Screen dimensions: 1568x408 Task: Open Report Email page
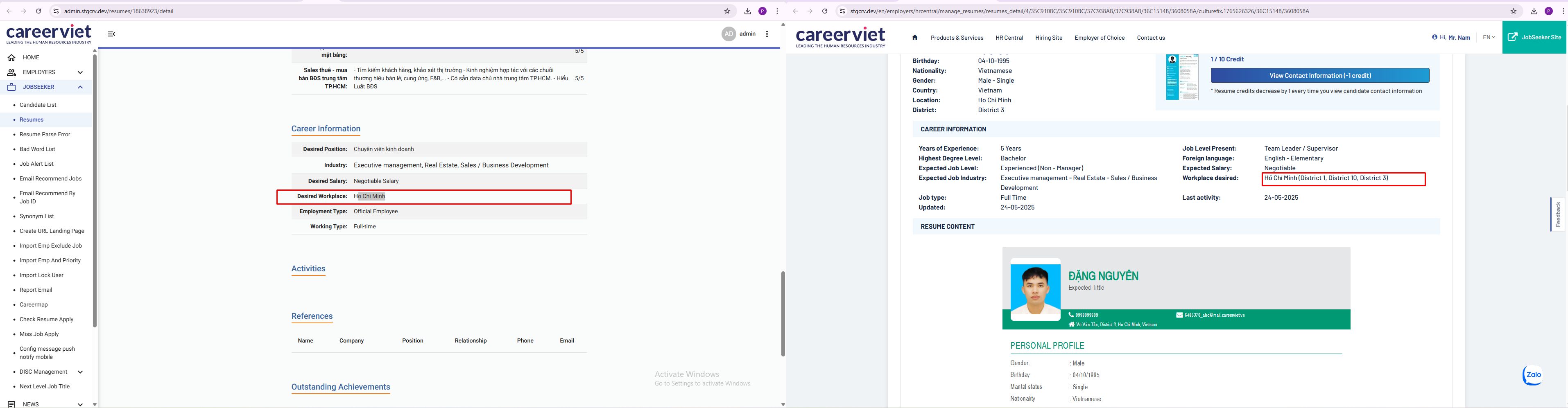point(36,290)
